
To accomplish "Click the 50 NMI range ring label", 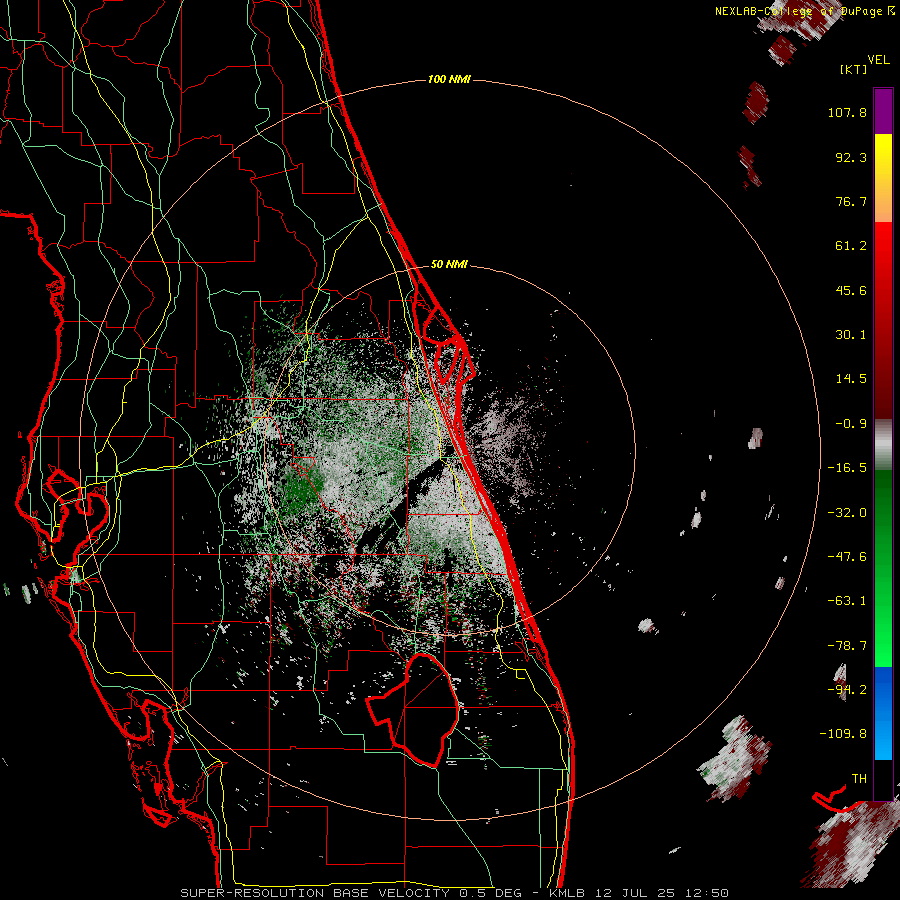I will coord(449,264).
